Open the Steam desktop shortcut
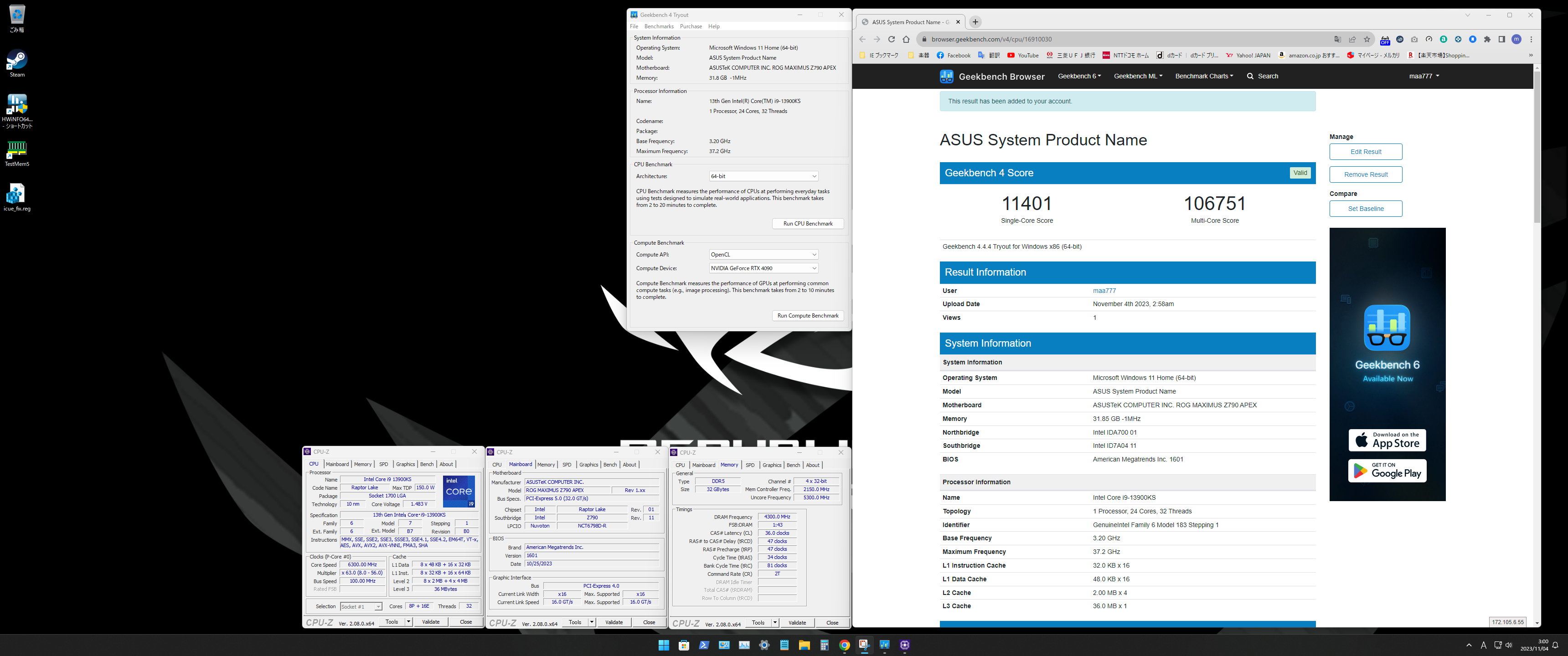Viewport: 1568px width, 656px height. pos(16,63)
